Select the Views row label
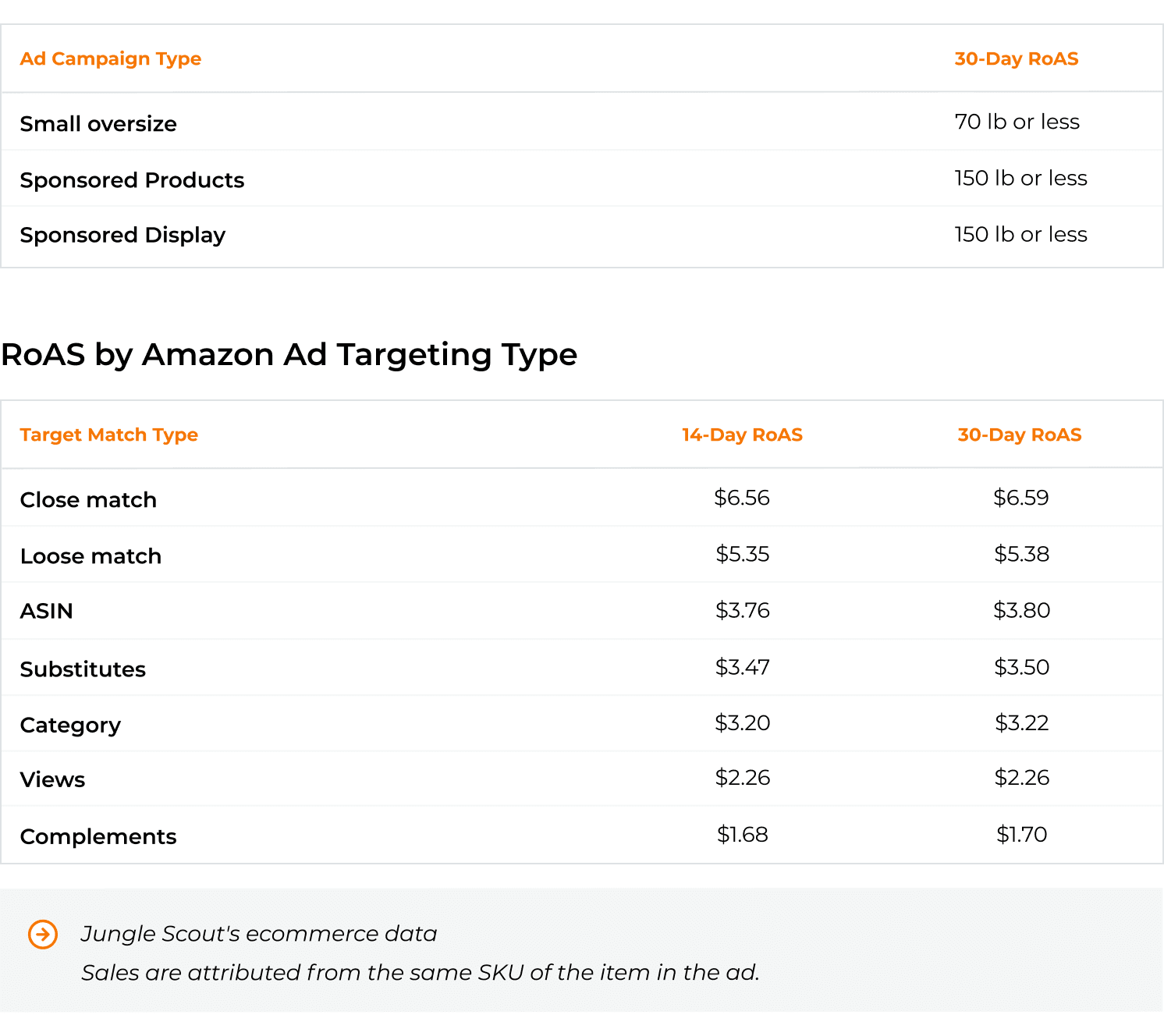 [x=52, y=780]
